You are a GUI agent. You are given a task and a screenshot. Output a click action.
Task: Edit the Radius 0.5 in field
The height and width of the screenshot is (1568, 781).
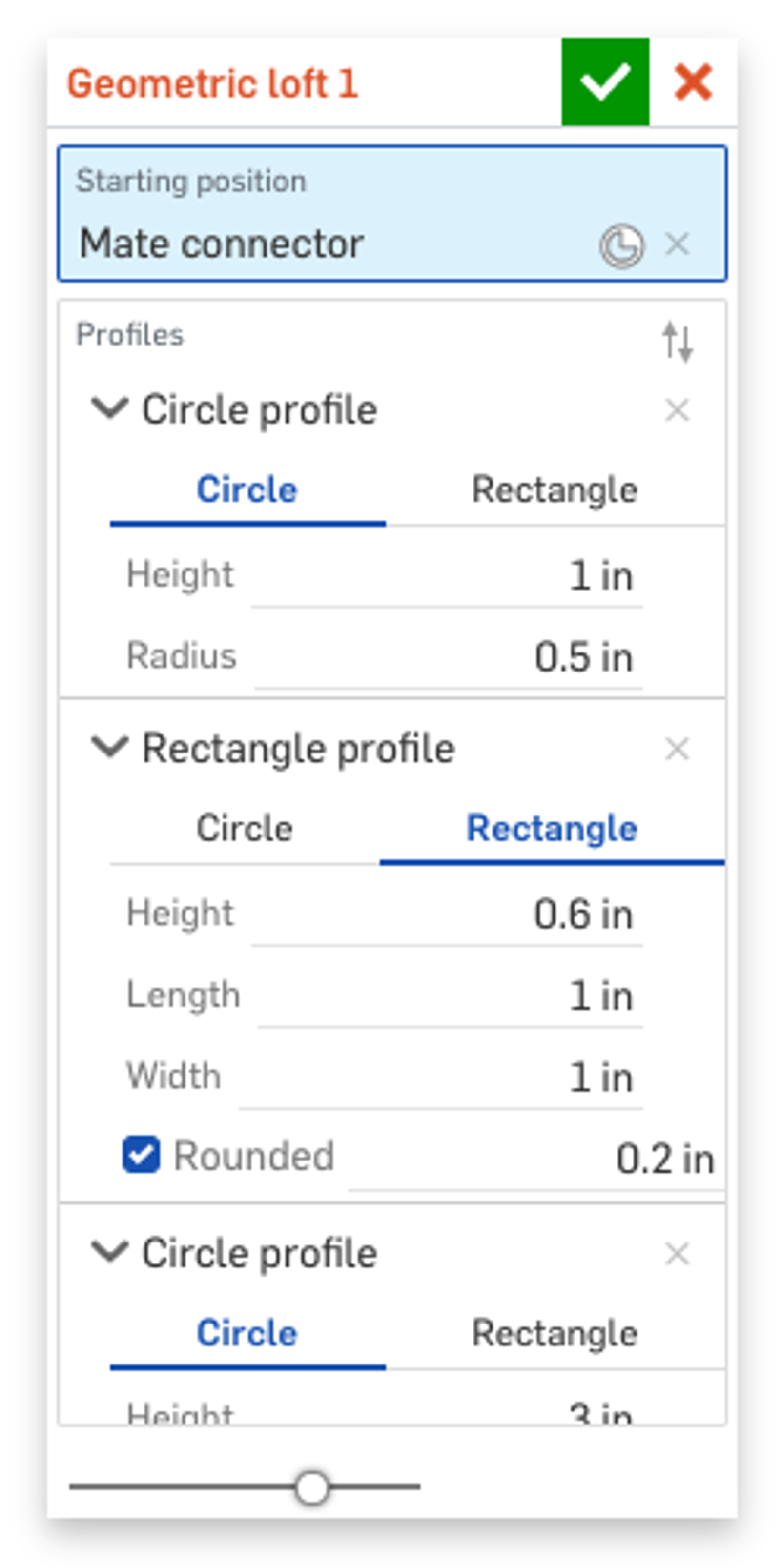448,657
